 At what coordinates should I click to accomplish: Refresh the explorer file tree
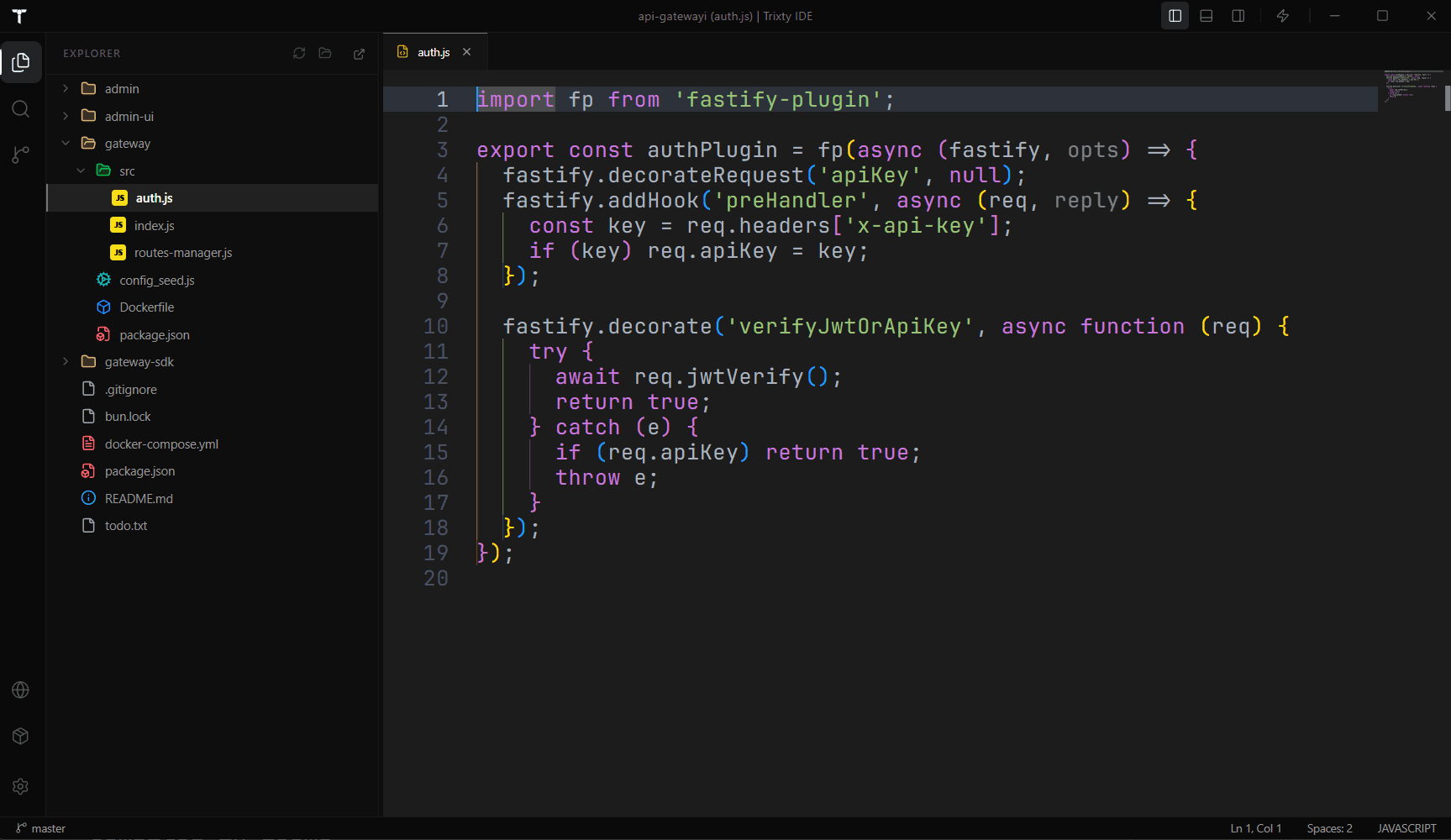click(x=299, y=53)
